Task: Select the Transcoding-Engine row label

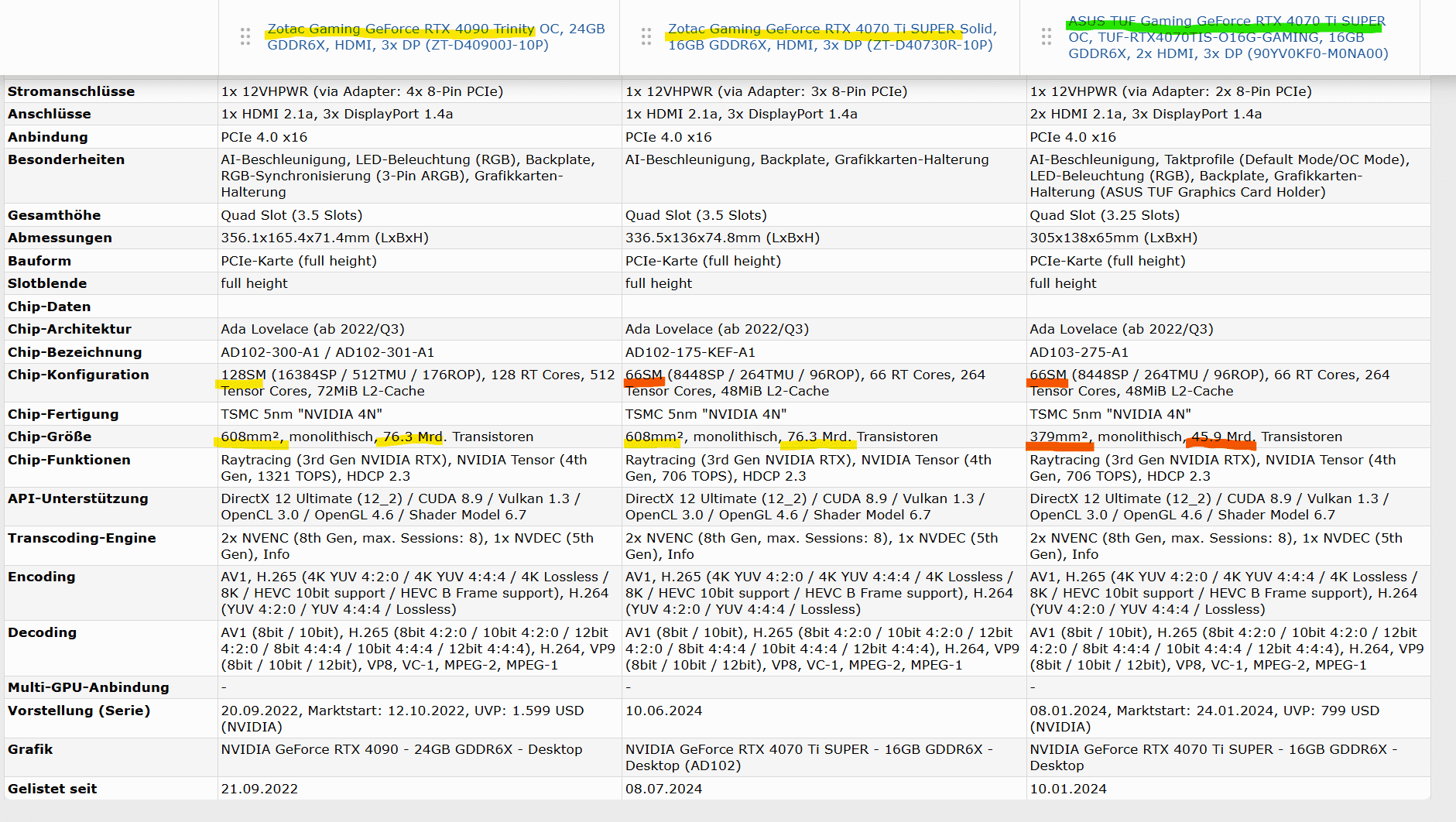Action: (82, 538)
